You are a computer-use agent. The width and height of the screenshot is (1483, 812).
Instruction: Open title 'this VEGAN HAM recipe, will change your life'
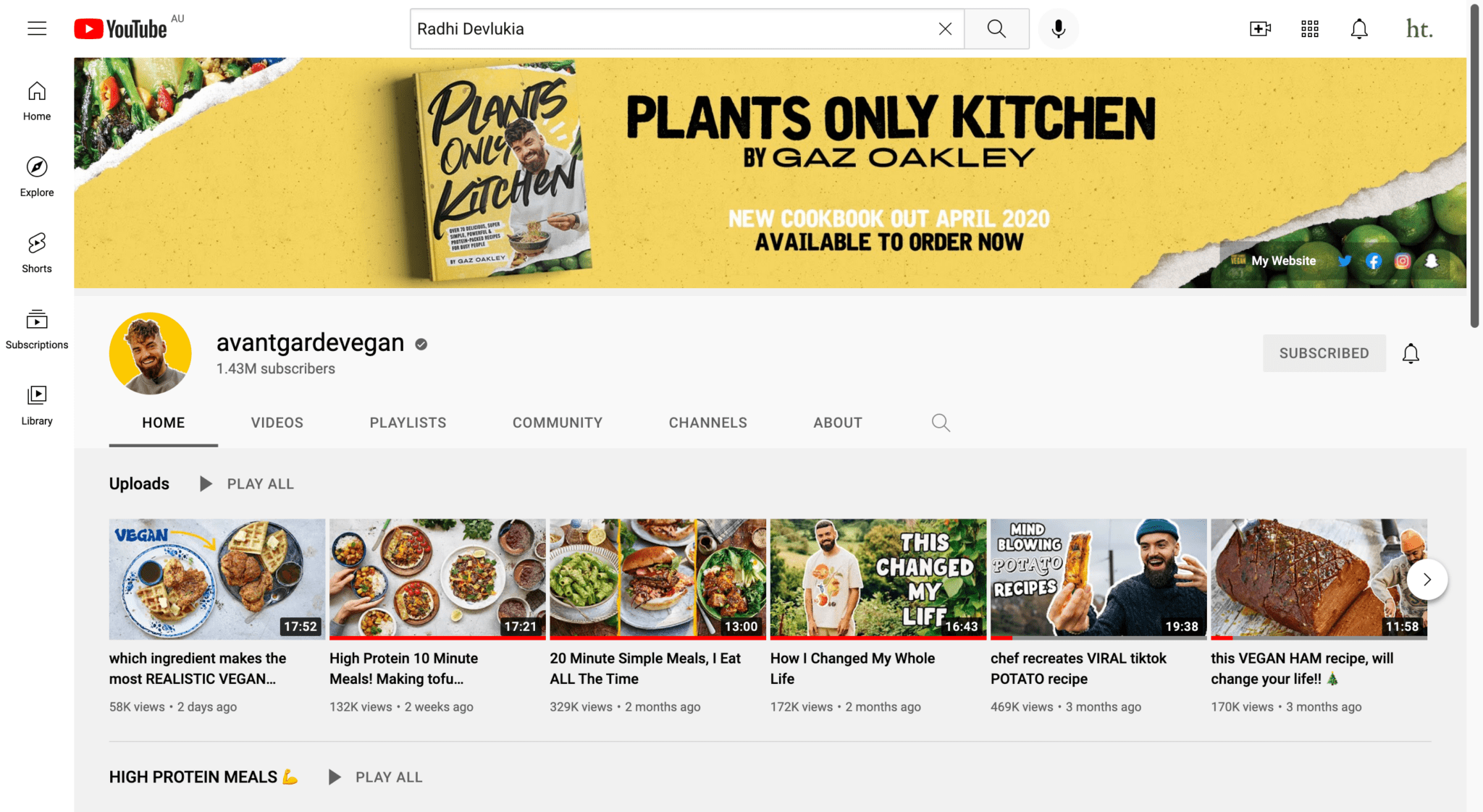pyautogui.click(x=1302, y=669)
